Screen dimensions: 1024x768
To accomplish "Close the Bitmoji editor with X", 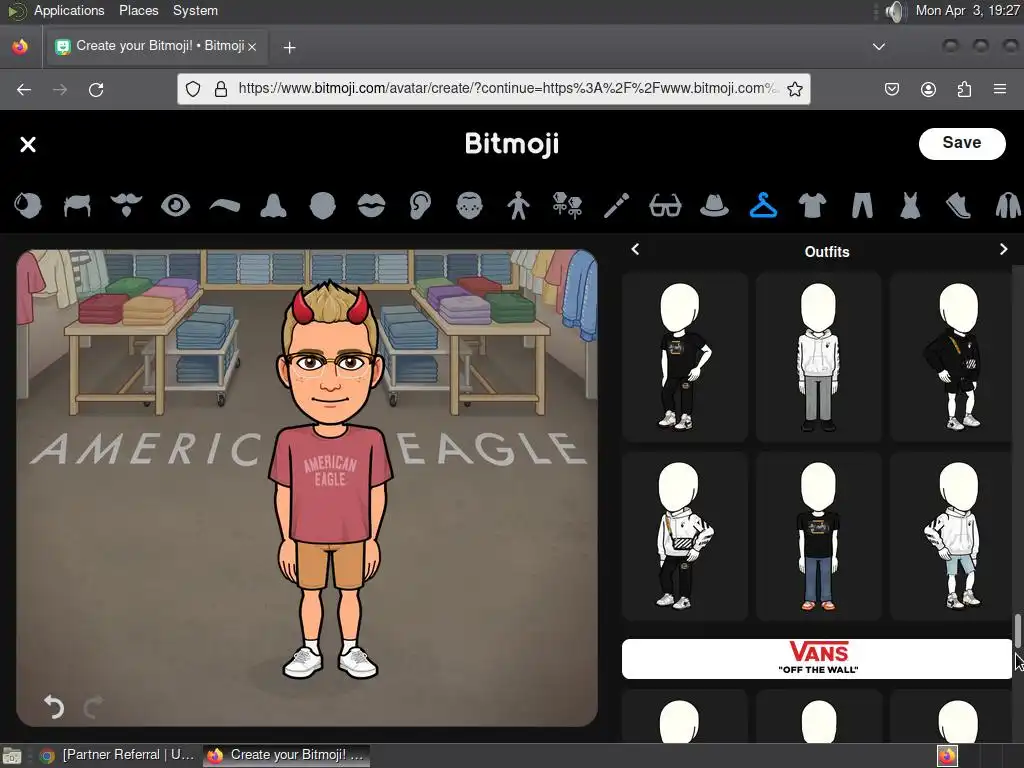I will 28,144.
